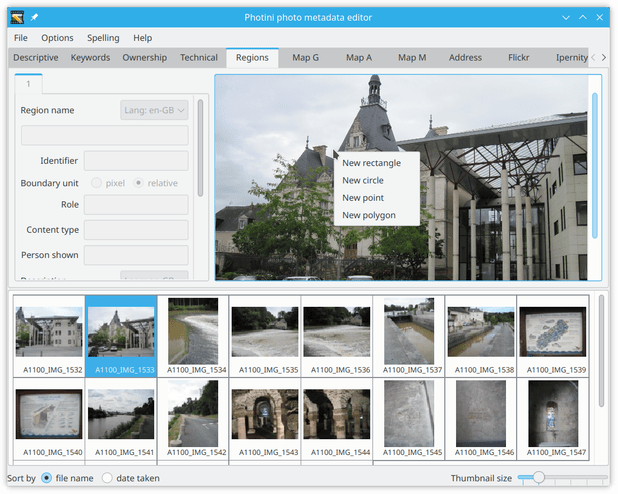Screen dimensions: 618x494
Task: Select thumbnail A1100_IMG_1544
Action: [x=337, y=419]
